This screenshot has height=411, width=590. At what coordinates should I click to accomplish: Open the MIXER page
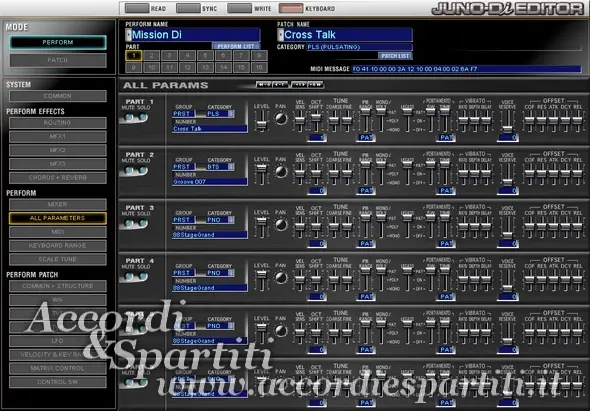(x=58, y=204)
